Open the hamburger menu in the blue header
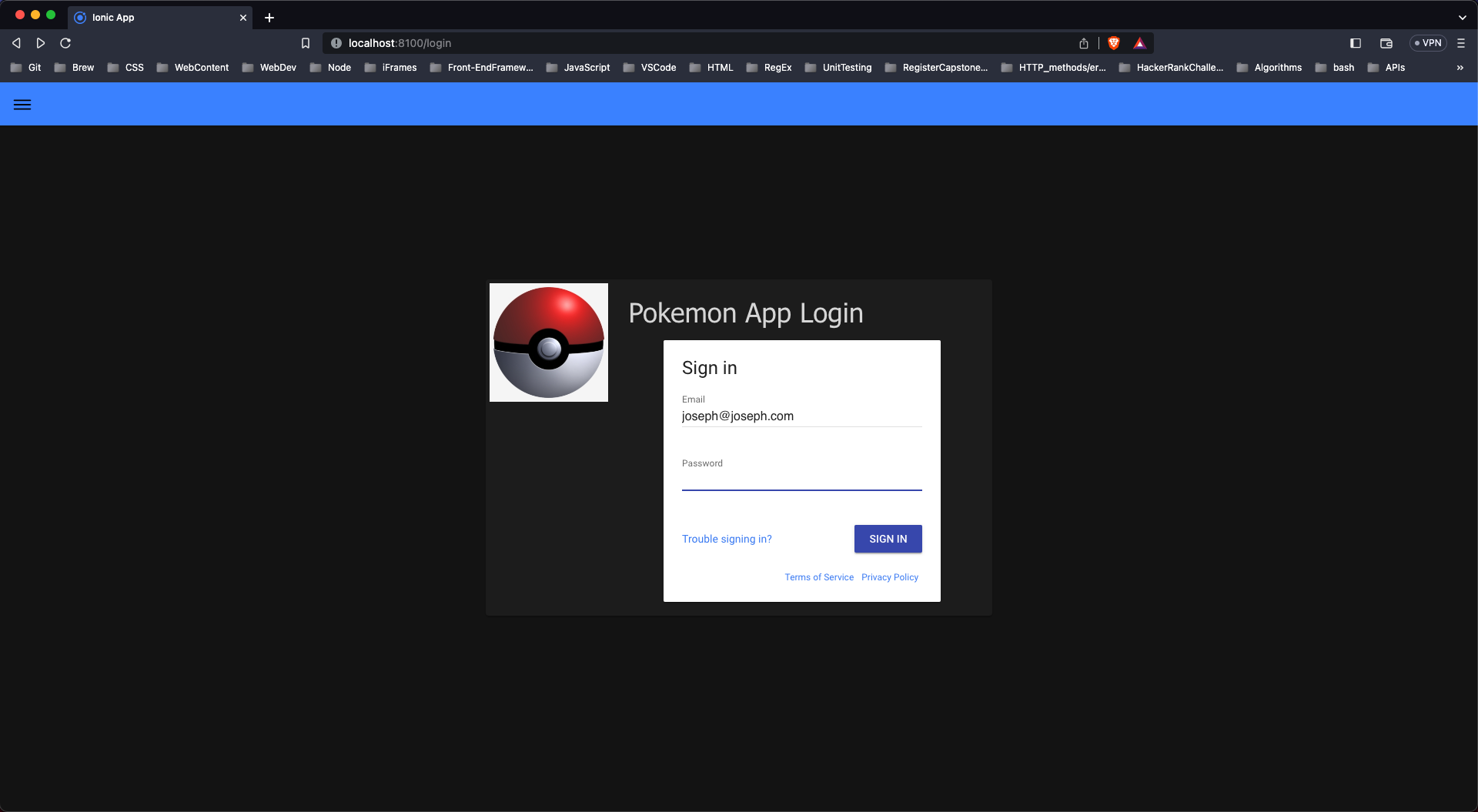The height and width of the screenshot is (812, 1478). coord(22,105)
